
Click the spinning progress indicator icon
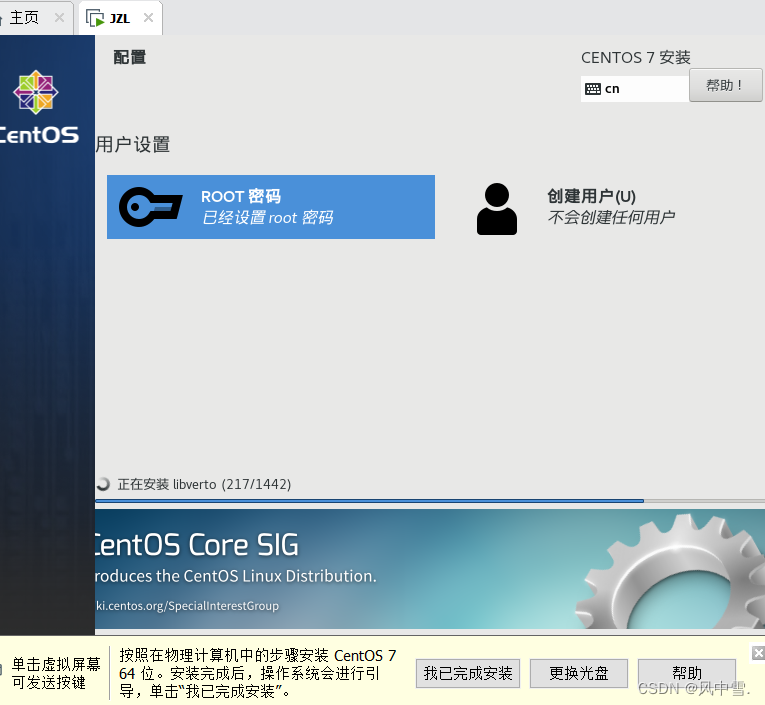click(103, 483)
